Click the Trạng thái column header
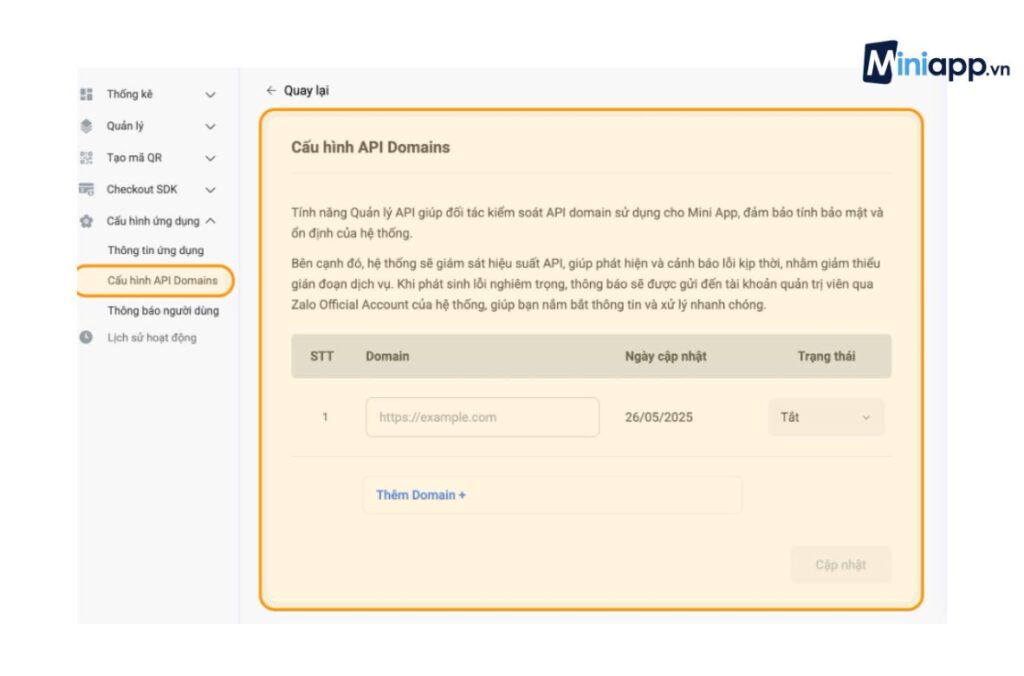 click(x=826, y=356)
